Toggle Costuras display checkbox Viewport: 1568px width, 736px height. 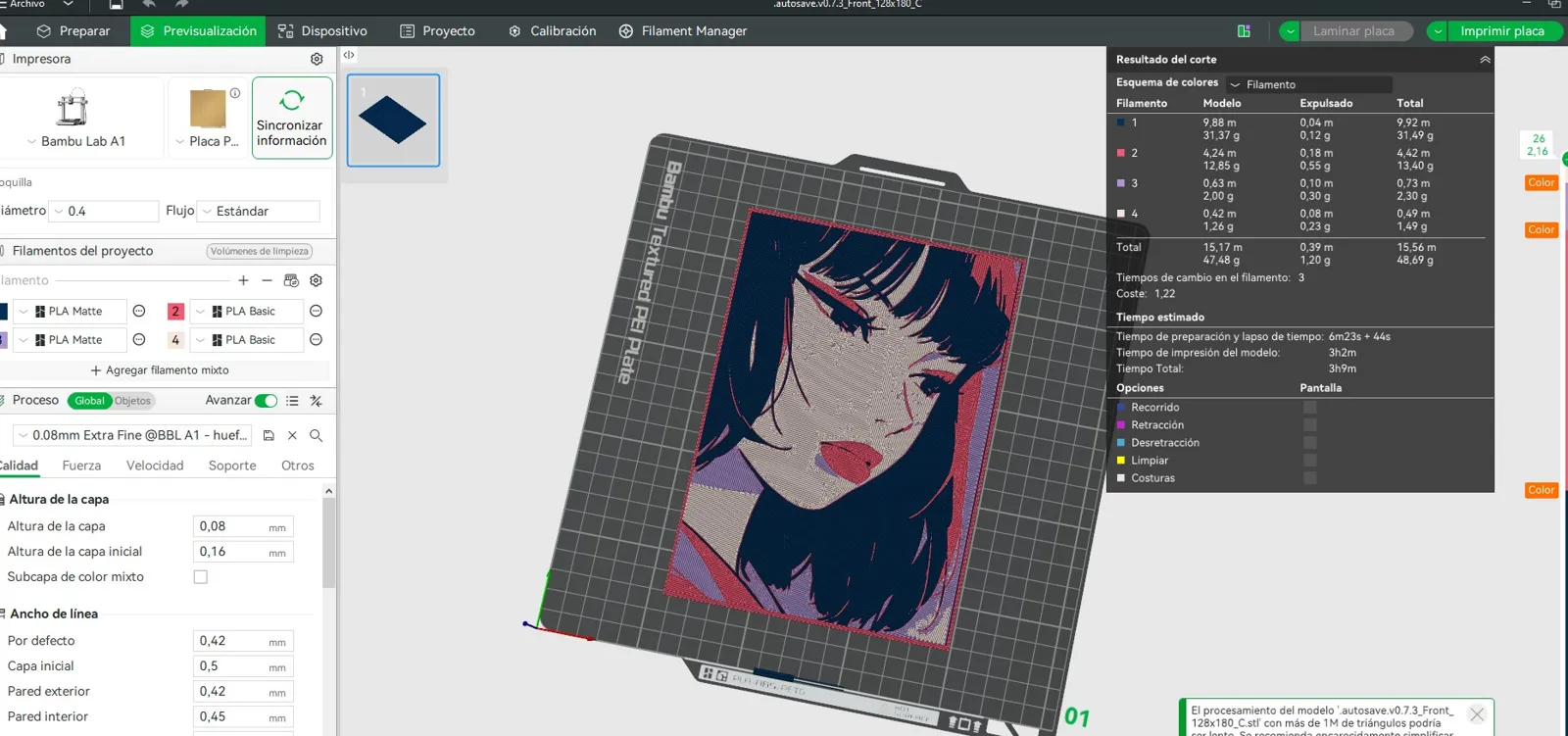click(x=1310, y=478)
